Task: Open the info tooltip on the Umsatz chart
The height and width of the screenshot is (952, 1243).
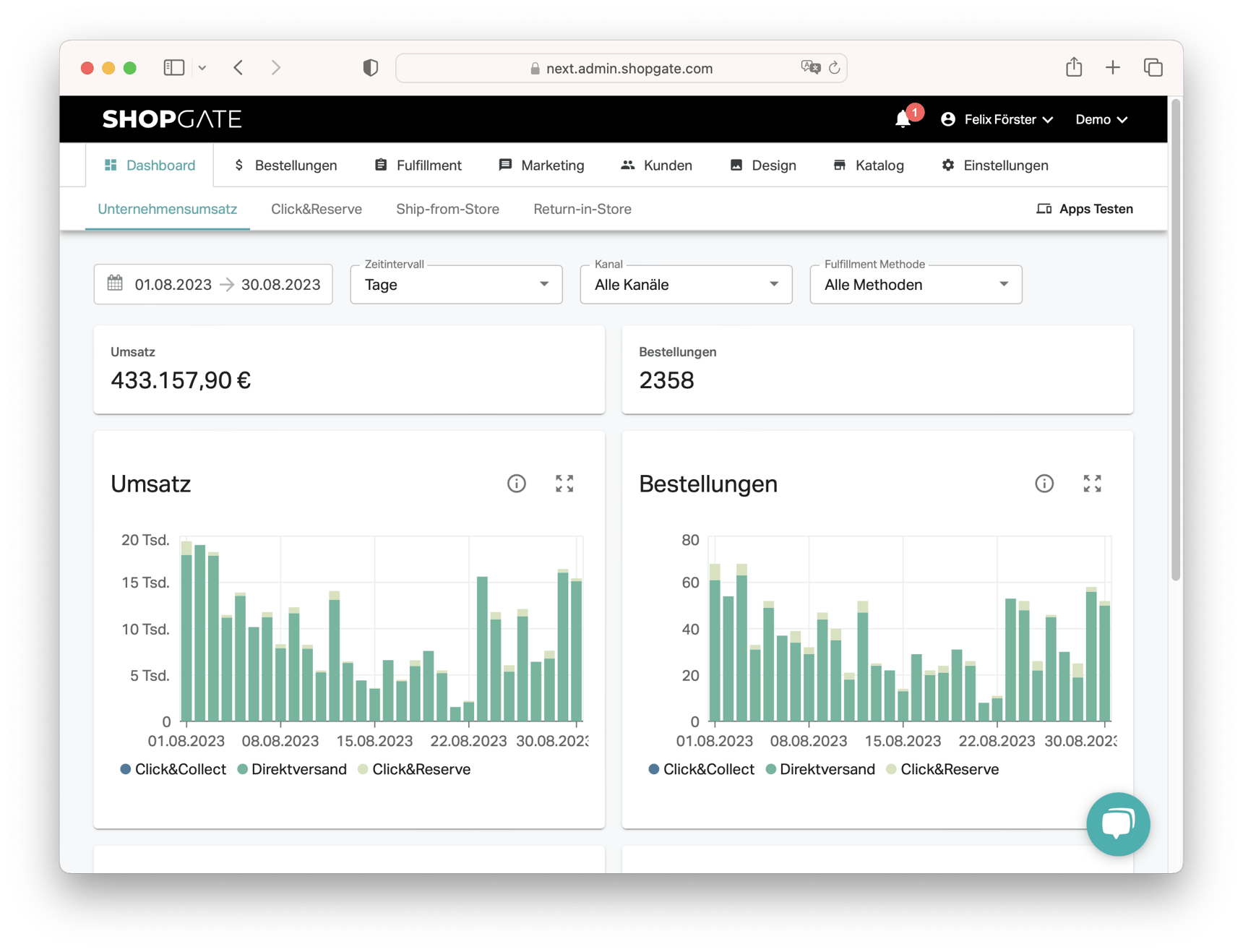Action: pyautogui.click(x=516, y=483)
